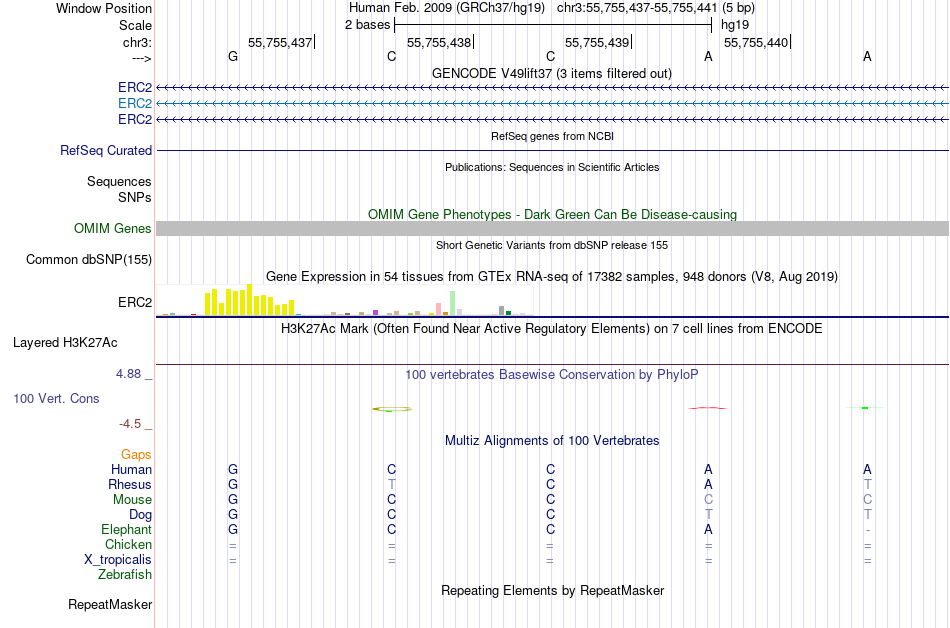Viewport: 950px width, 628px height.
Task: Open Short Genetic Variants from dbSNP title
Action: tap(552, 245)
